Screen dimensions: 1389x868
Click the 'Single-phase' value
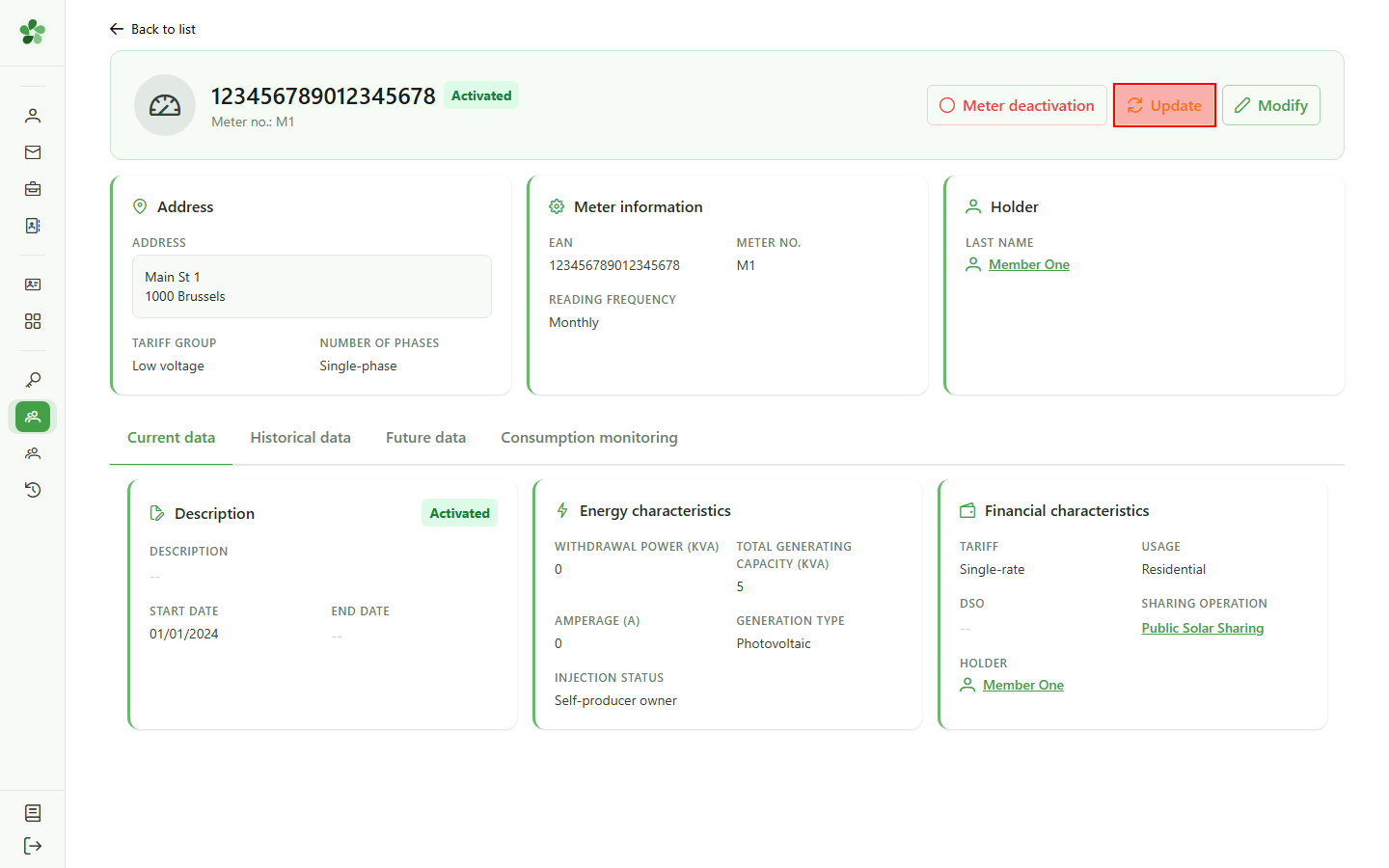click(x=358, y=366)
